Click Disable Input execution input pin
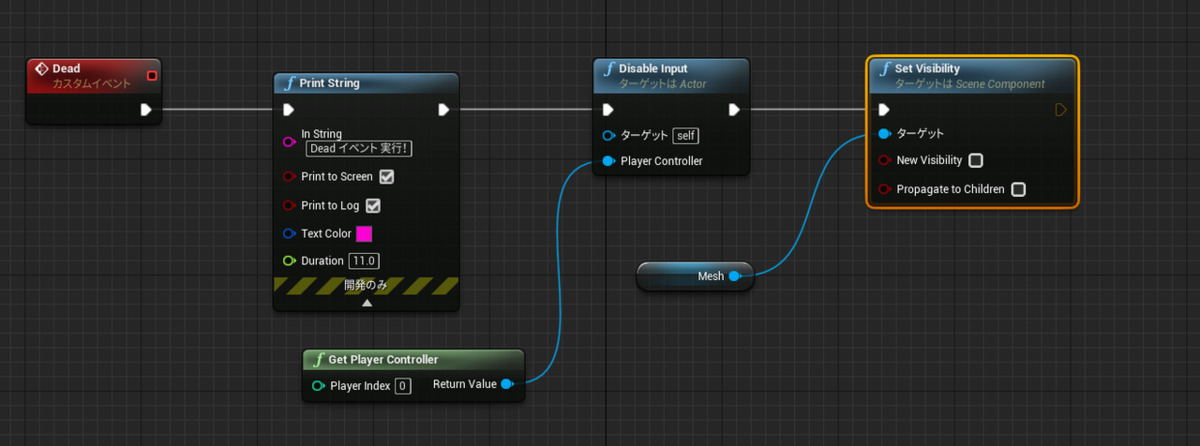Viewport: 1200px width, 446px height. tap(608, 110)
